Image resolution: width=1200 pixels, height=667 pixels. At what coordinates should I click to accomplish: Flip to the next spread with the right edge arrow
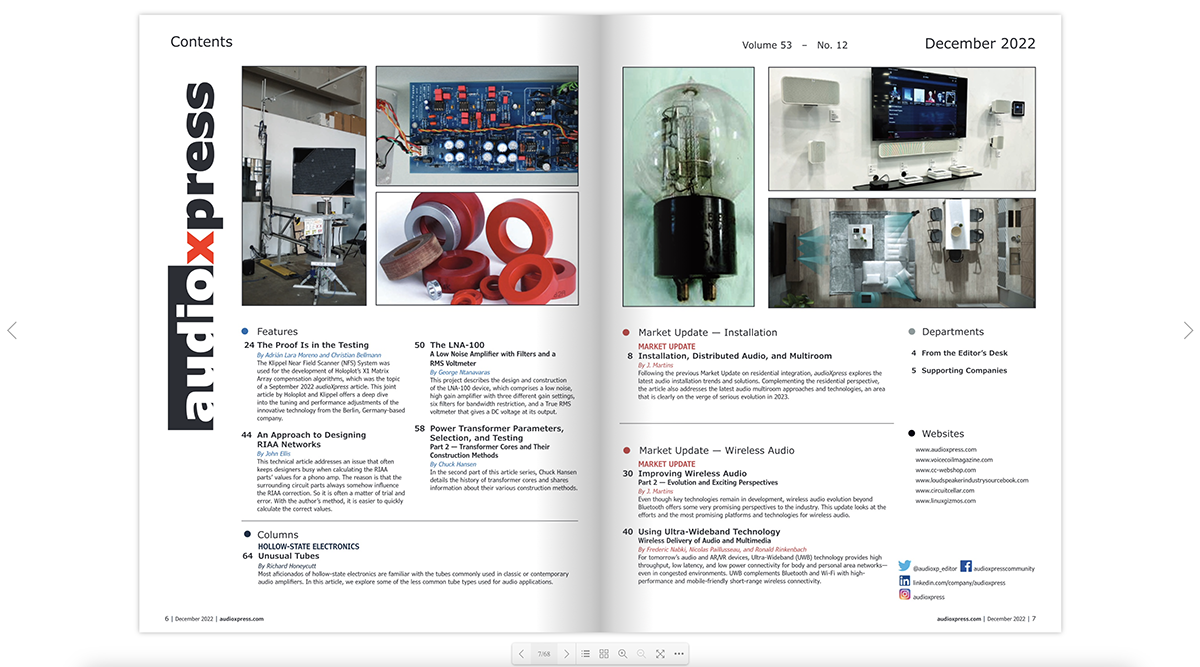pyautogui.click(x=1188, y=330)
